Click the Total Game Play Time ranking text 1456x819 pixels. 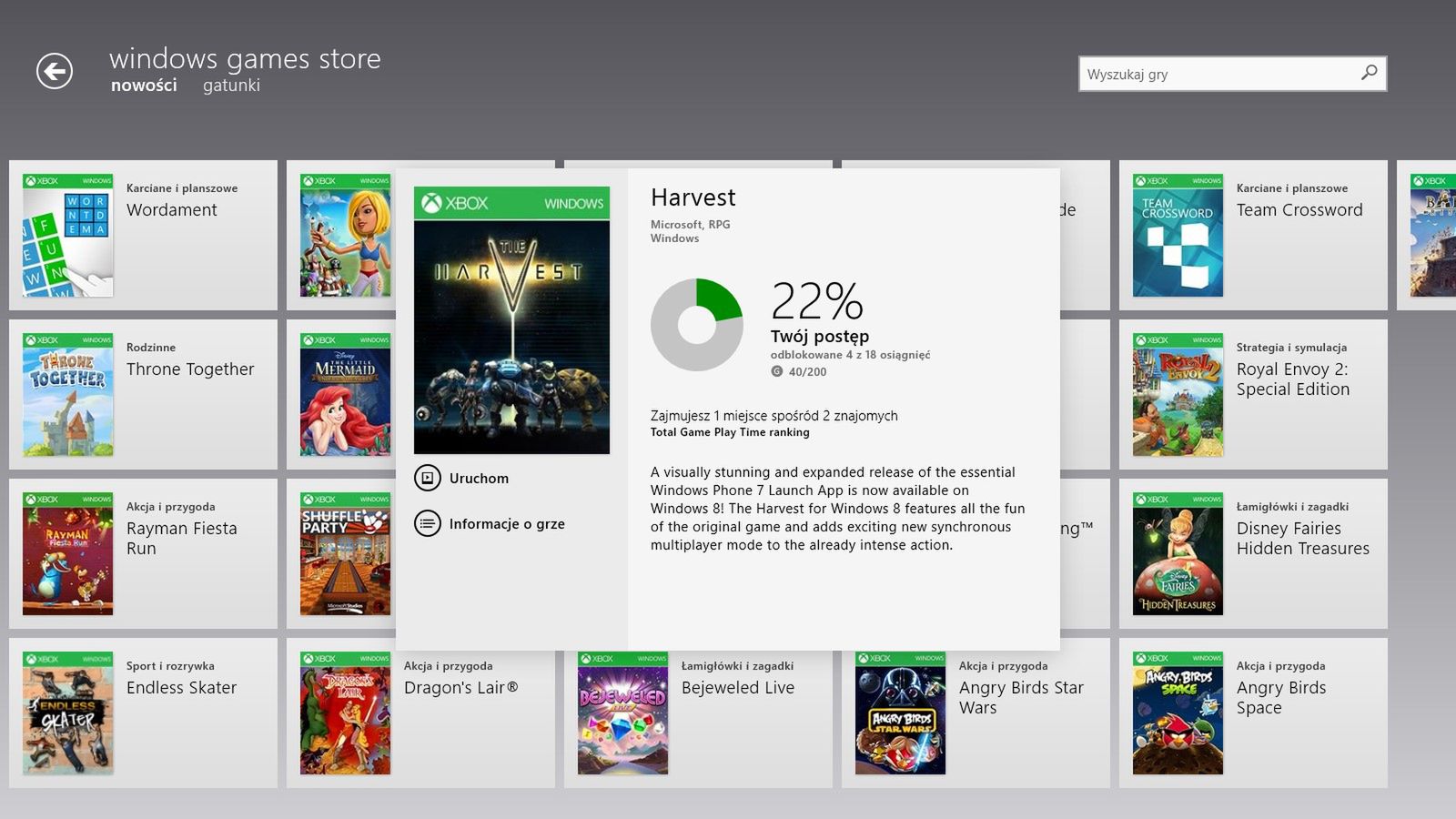click(730, 432)
